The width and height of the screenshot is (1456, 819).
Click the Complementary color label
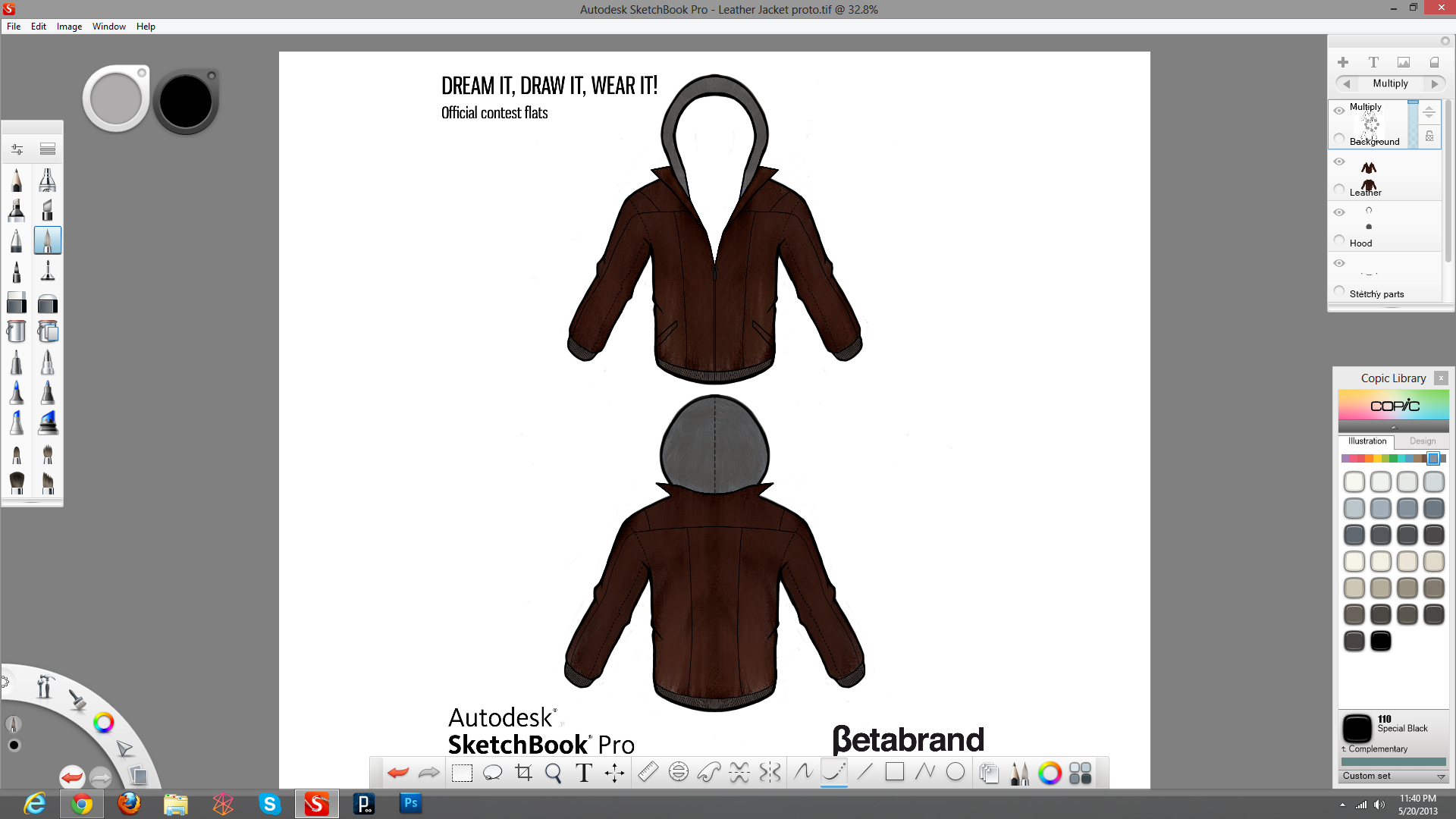tap(1377, 749)
